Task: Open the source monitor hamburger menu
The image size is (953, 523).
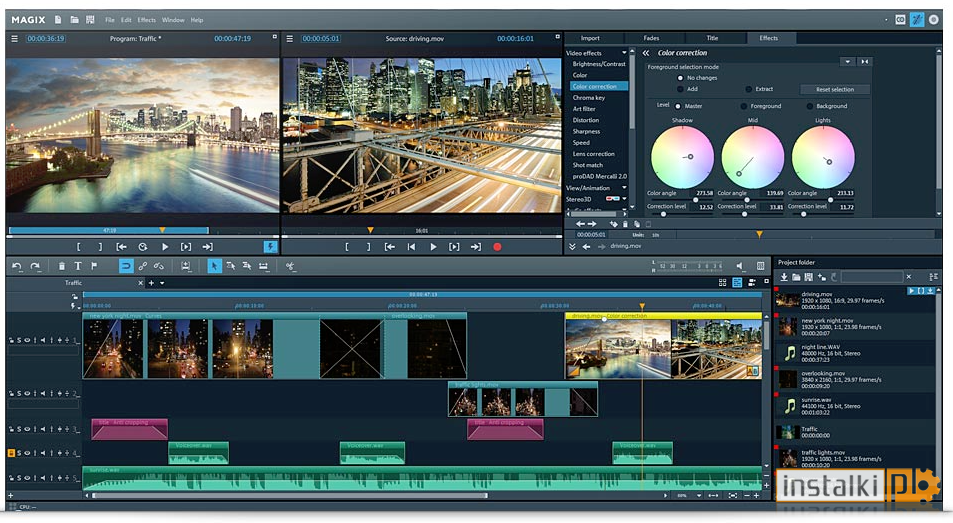Action: tap(289, 38)
